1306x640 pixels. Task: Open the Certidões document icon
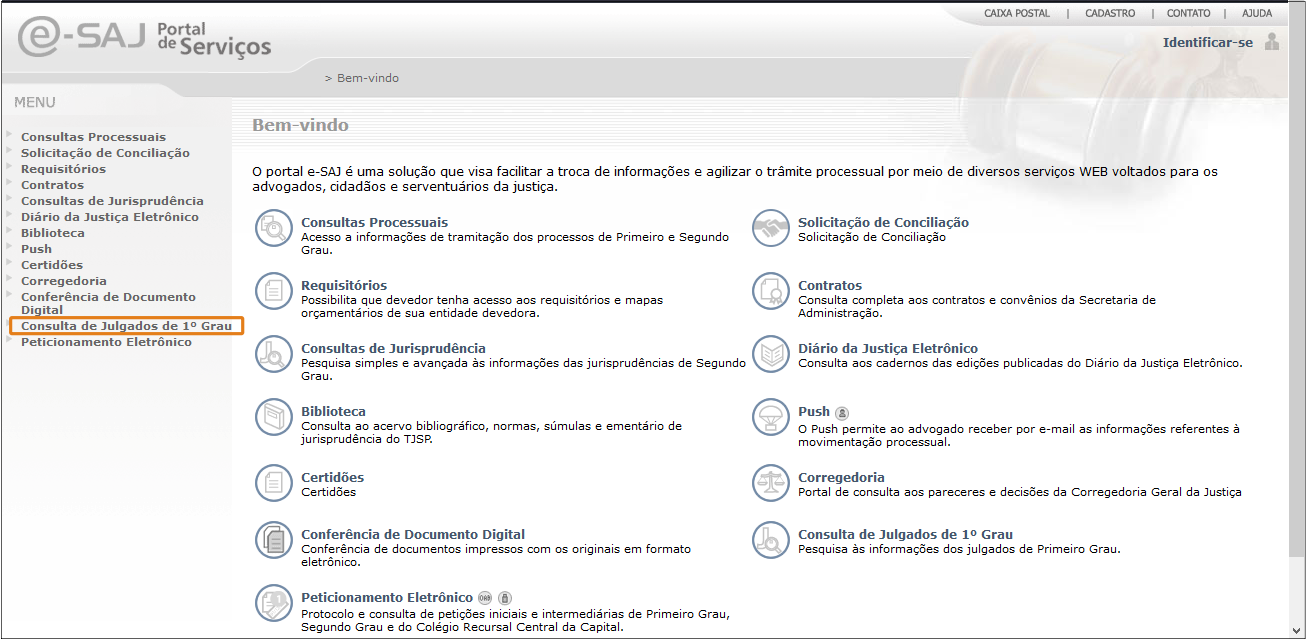coord(272,484)
